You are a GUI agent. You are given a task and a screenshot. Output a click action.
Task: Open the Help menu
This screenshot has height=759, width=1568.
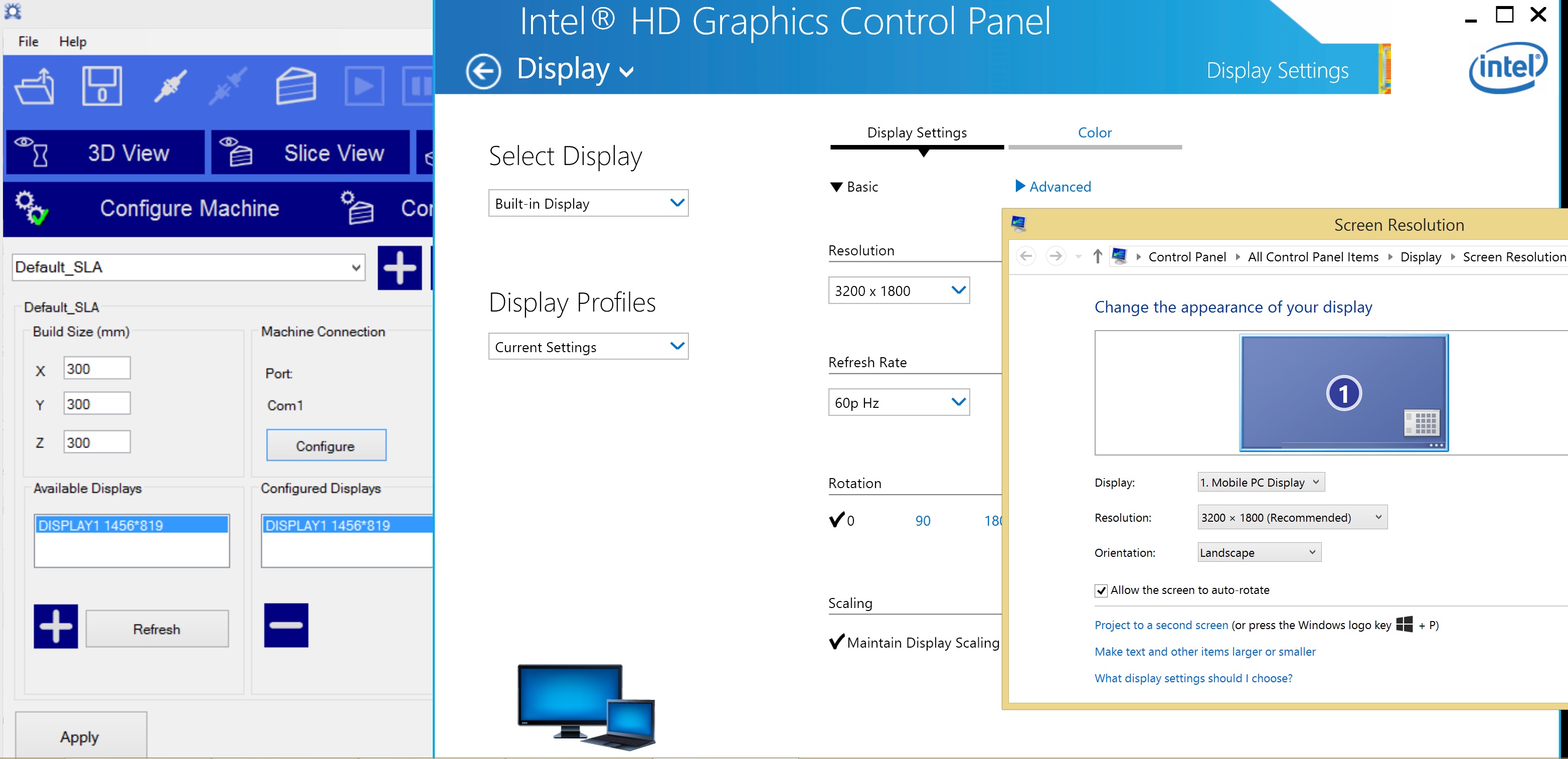[x=72, y=42]
